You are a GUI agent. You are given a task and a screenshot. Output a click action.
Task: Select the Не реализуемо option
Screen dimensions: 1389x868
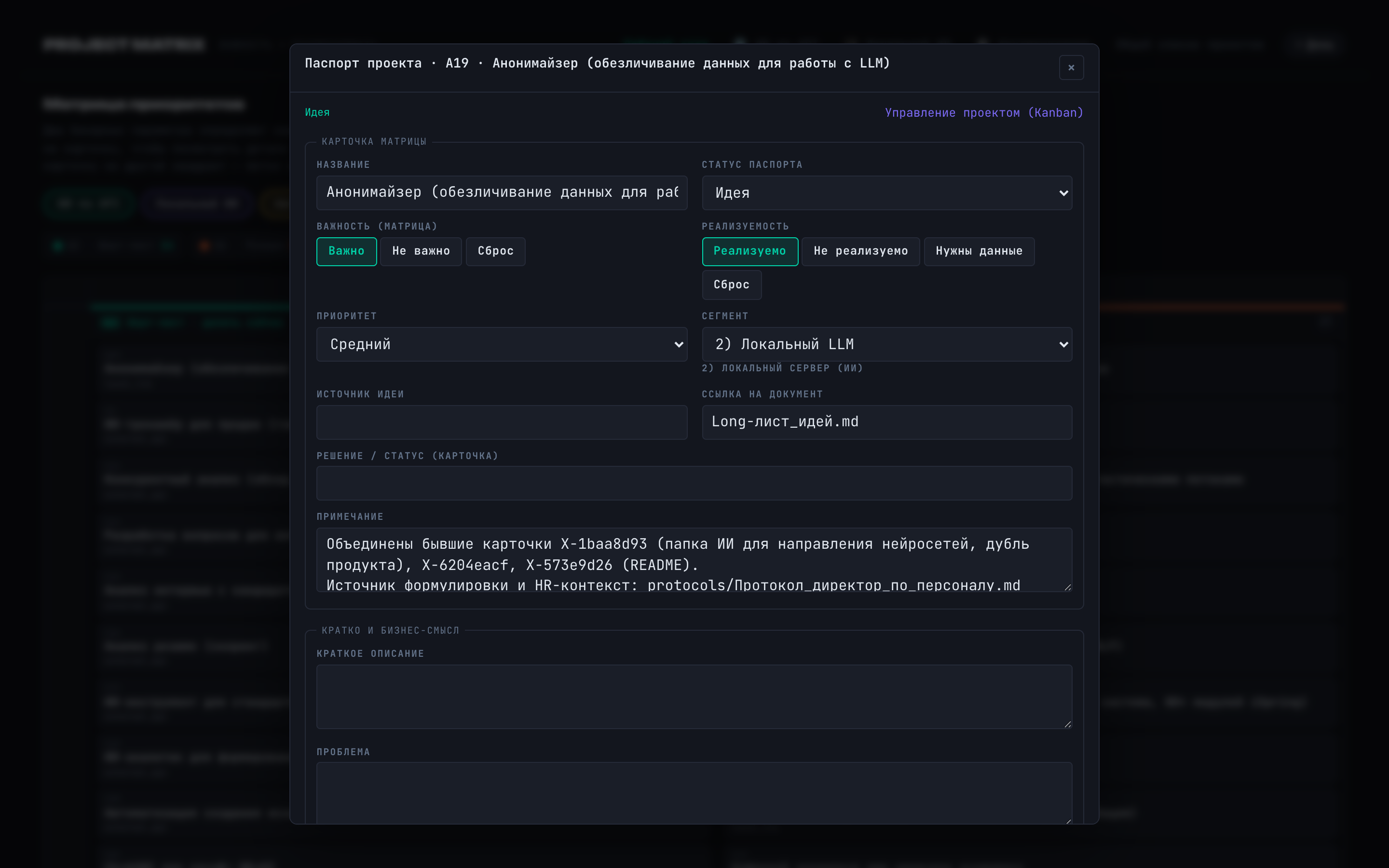(860, 251)
